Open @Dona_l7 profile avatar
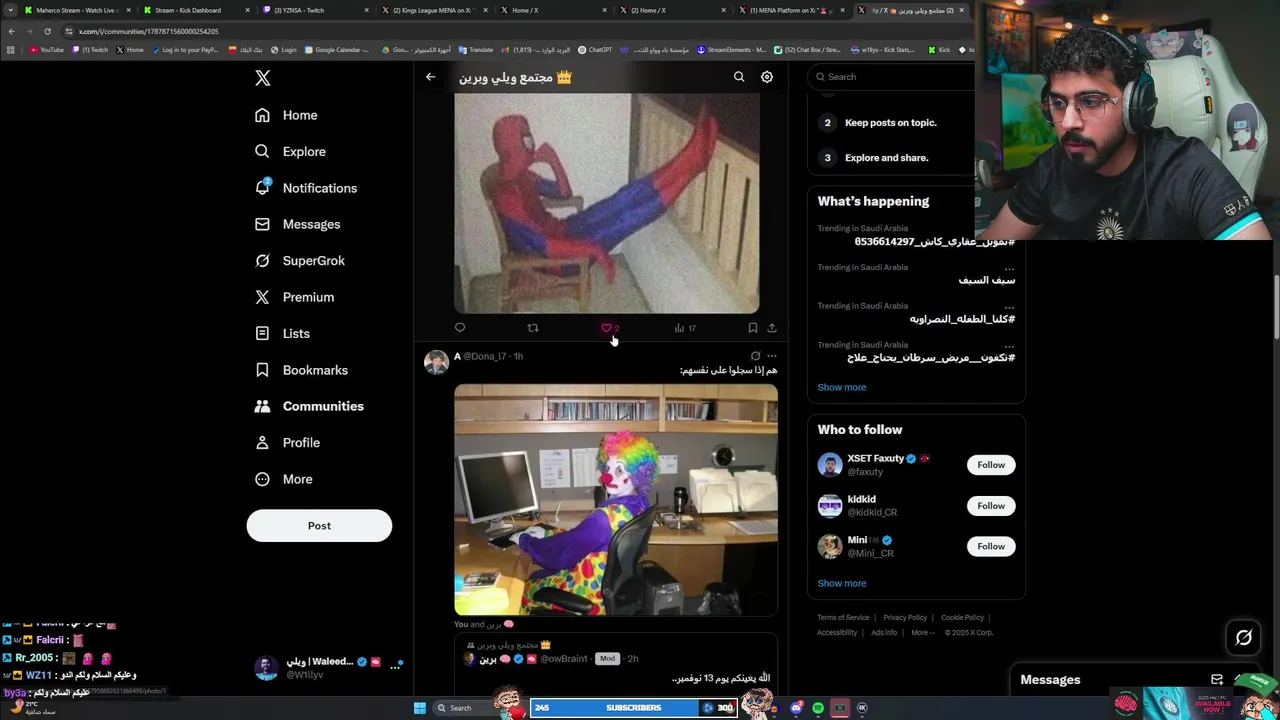 coord(436,362)
